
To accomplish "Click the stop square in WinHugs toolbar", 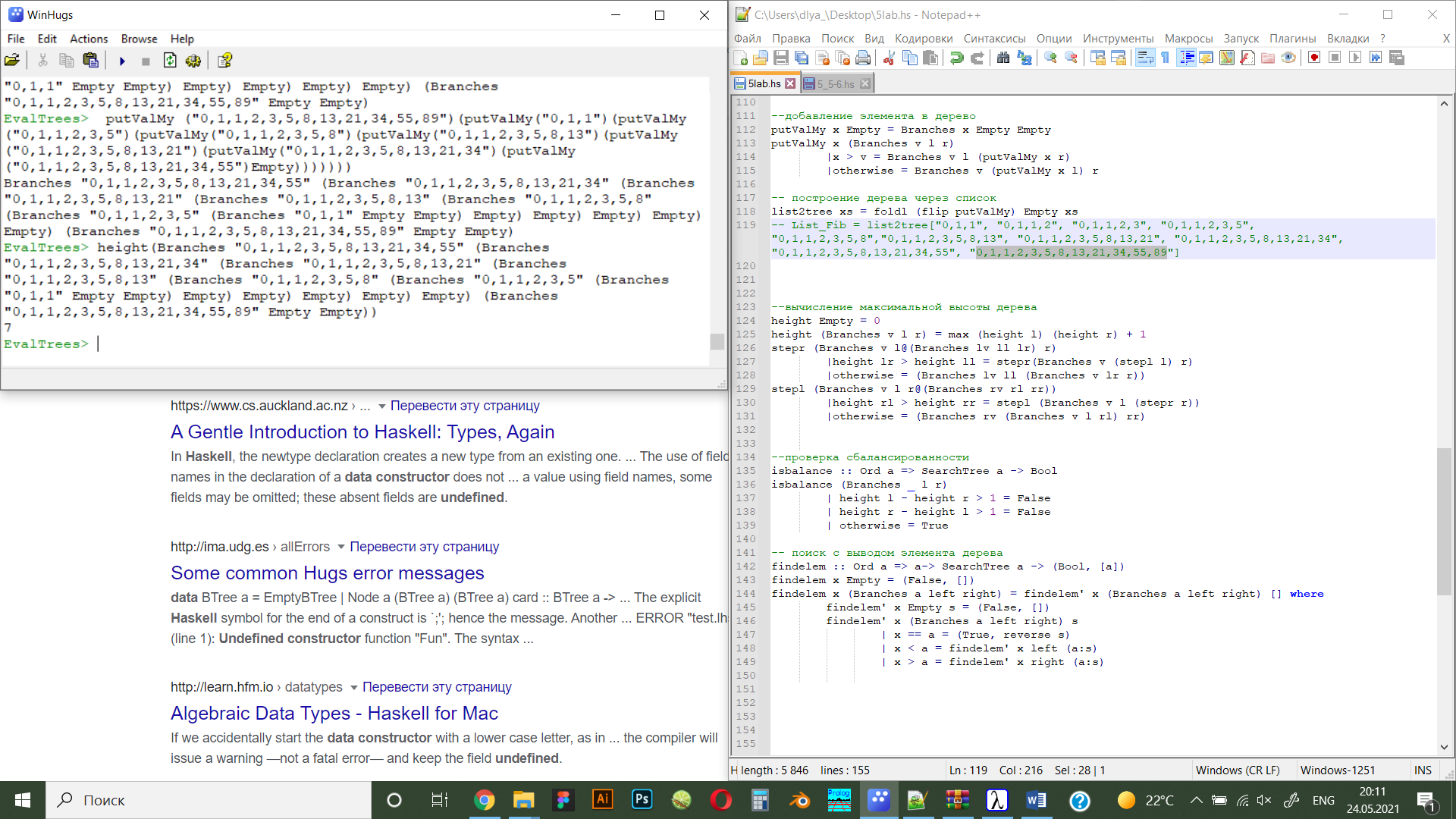I will coord(146,61).
